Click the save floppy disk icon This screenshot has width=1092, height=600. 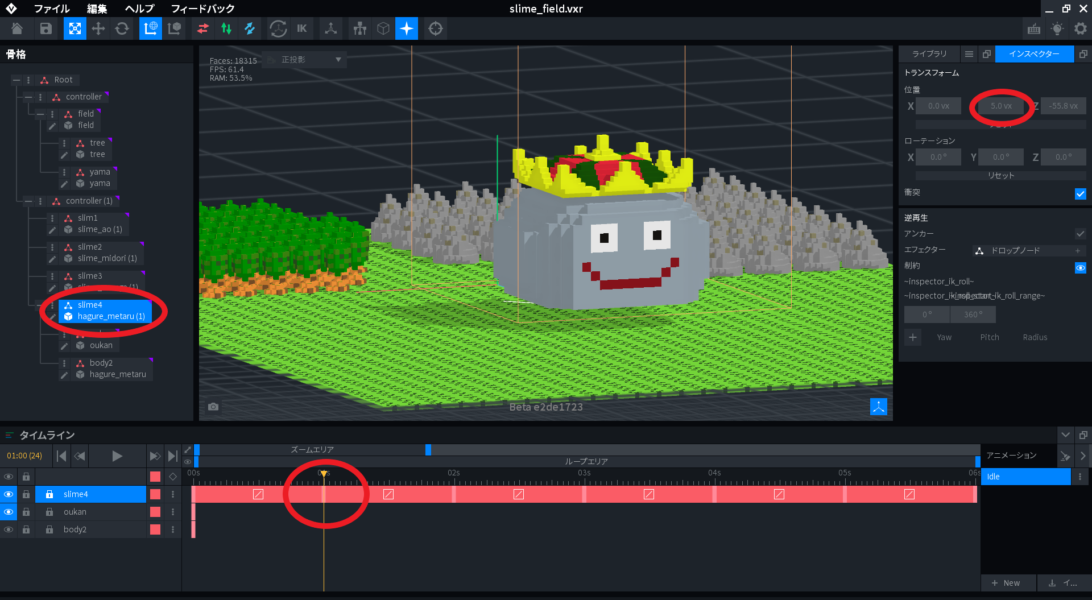pos(46,29)
